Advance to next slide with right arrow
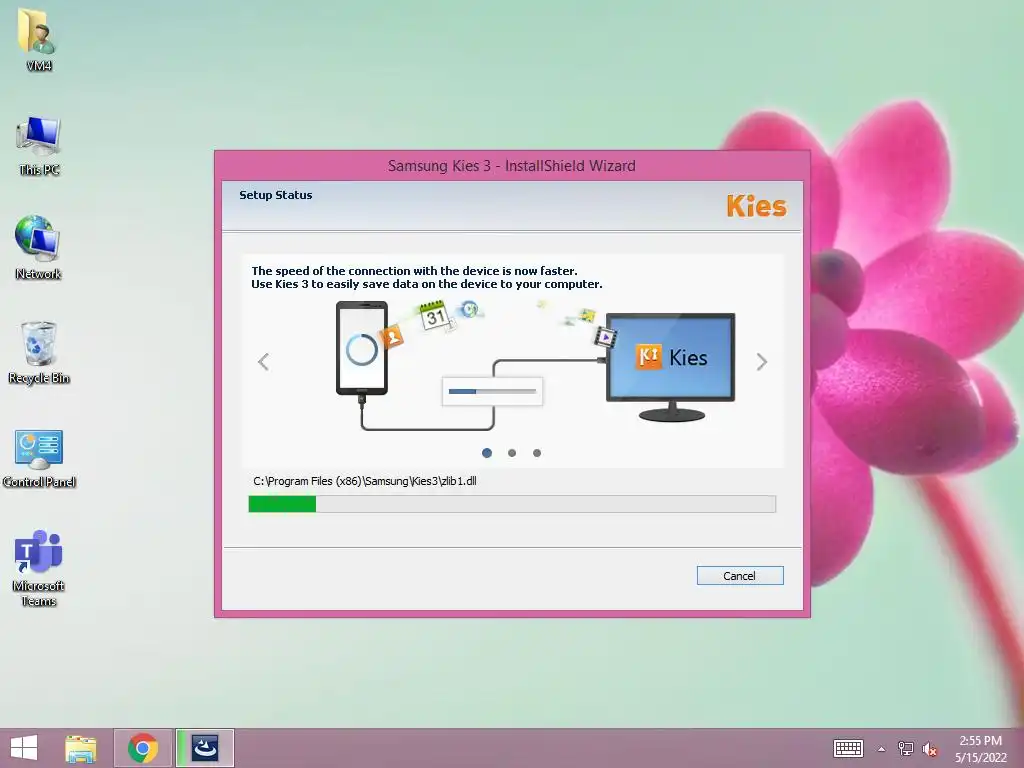The image size is (1024, 768). (761, 361)
